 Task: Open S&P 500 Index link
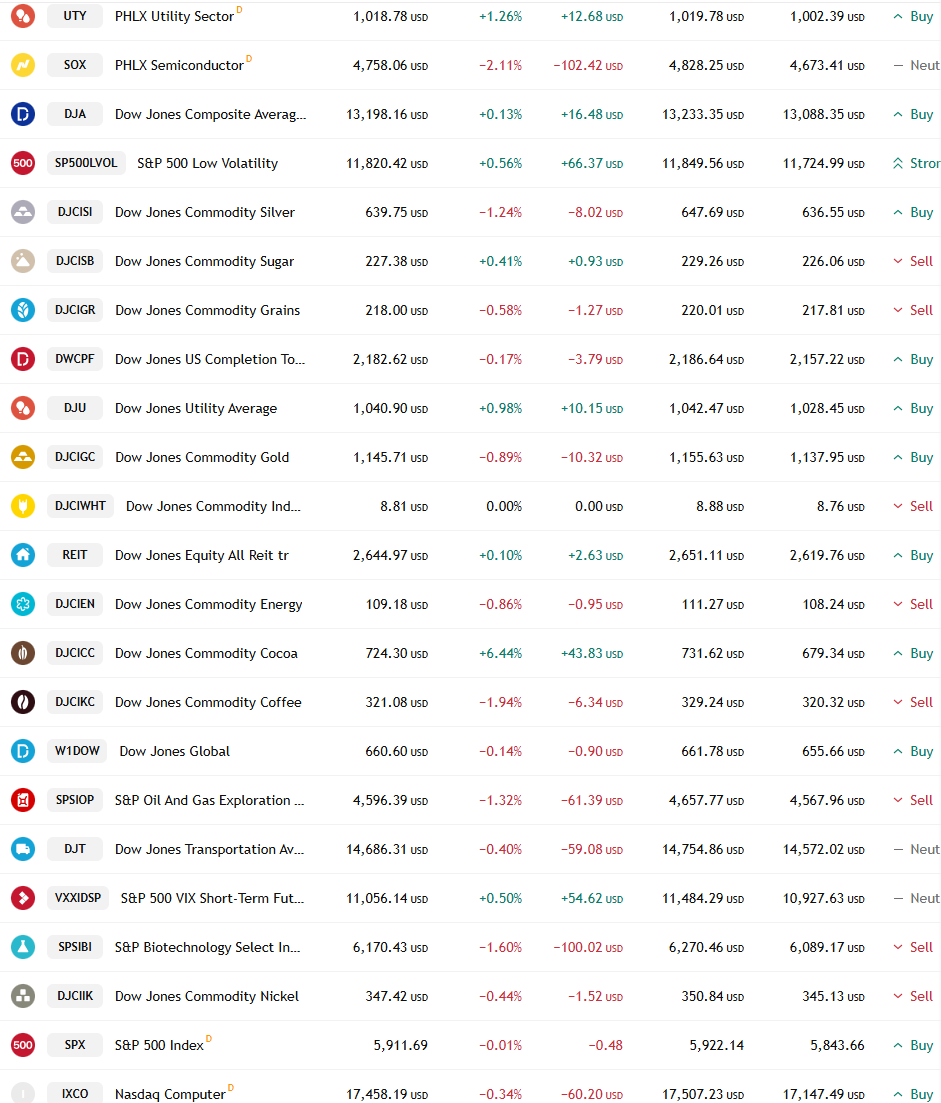[x=159, y=1045]
